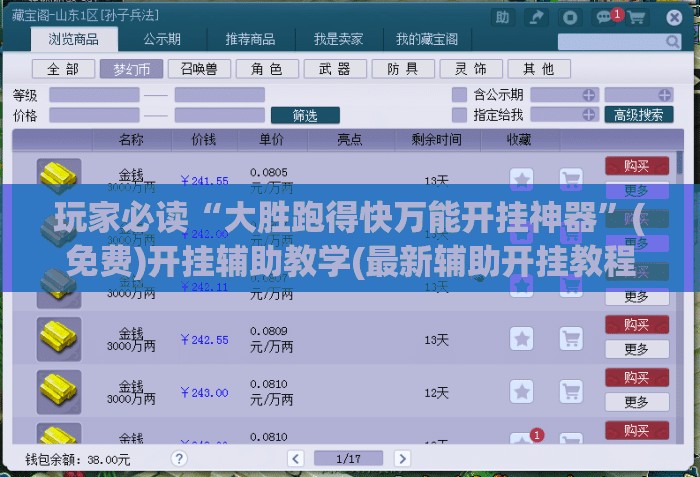Click the maximum 价格 input field
Screen dimensions: 700x477
(x=220, y=115)
